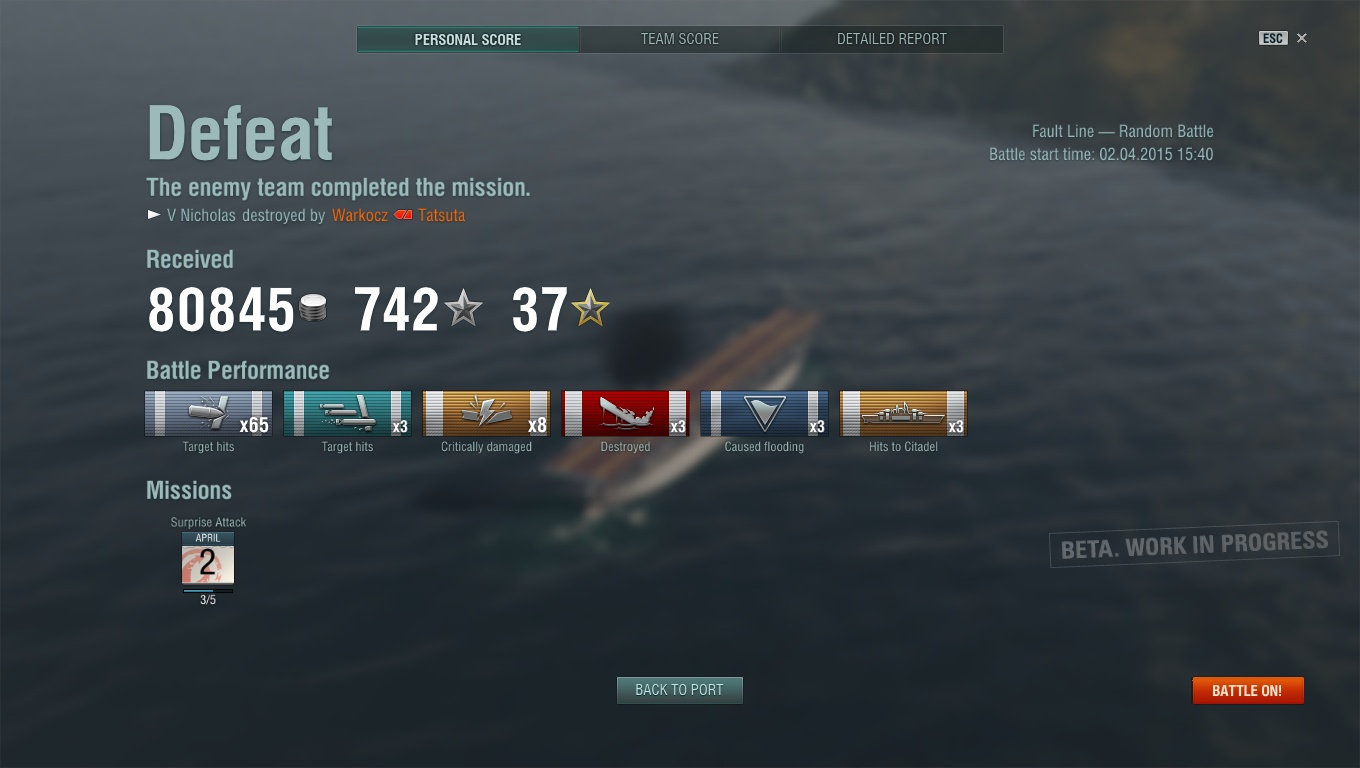This screenshot has height=768, width=1360.
Task: Click the player name Warkocz
Action: pyautogui.click(x=360, y=215)
